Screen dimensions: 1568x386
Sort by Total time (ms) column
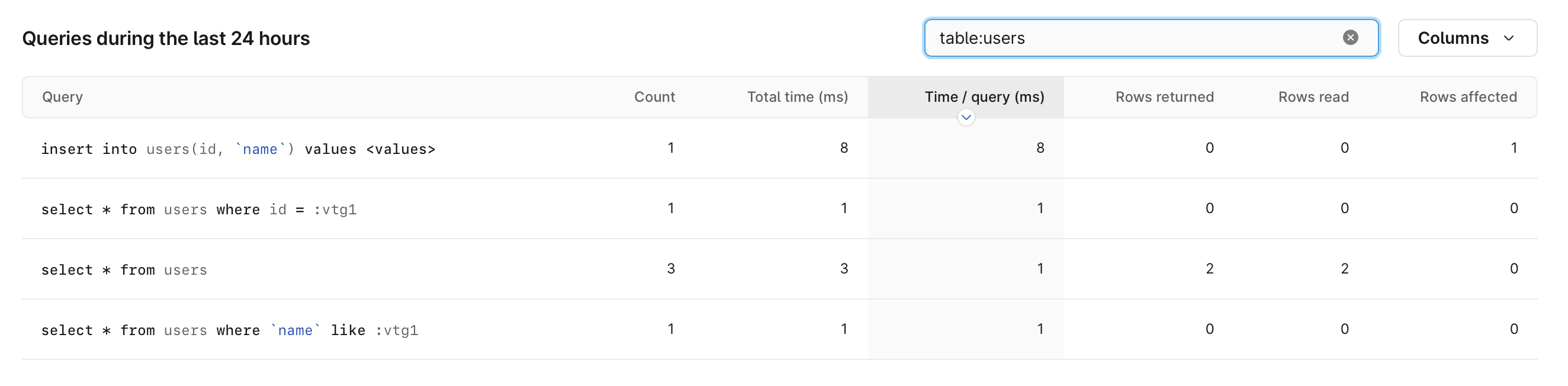798,96
